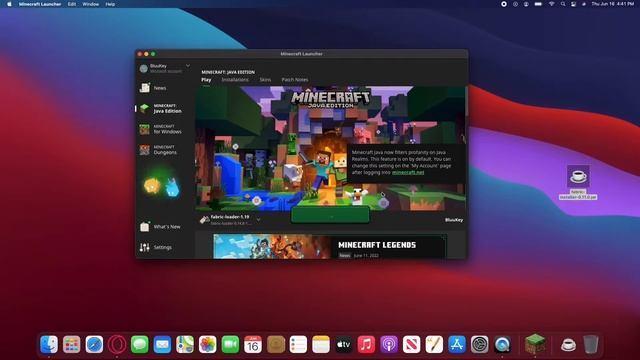Open the Window menu
This screenshot has height=360, width=640.
91,4
